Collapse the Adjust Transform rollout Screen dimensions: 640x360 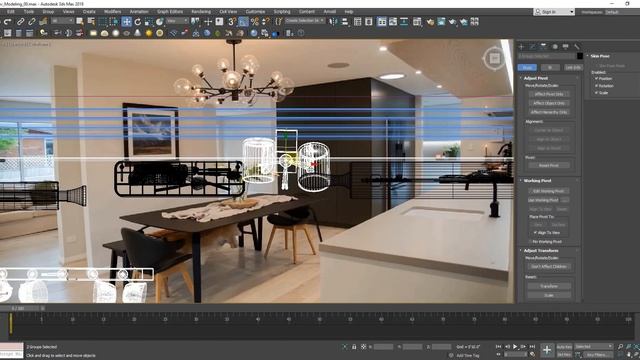point(541,251)
